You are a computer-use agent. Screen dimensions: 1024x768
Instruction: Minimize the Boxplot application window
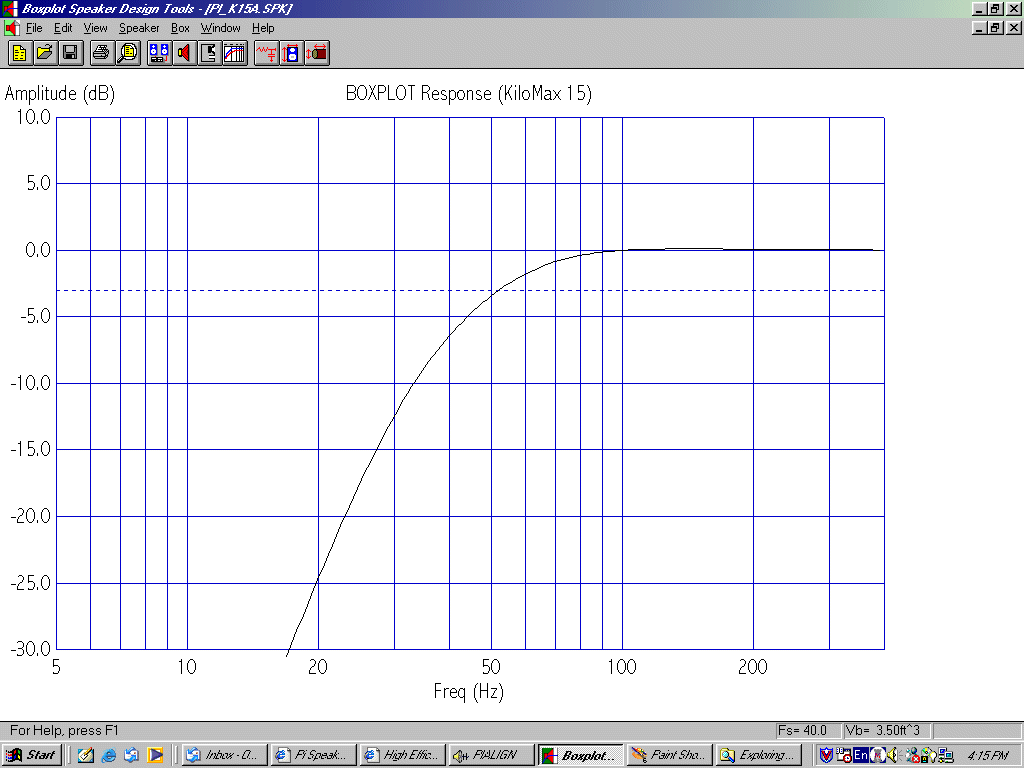tap(978, 9)
